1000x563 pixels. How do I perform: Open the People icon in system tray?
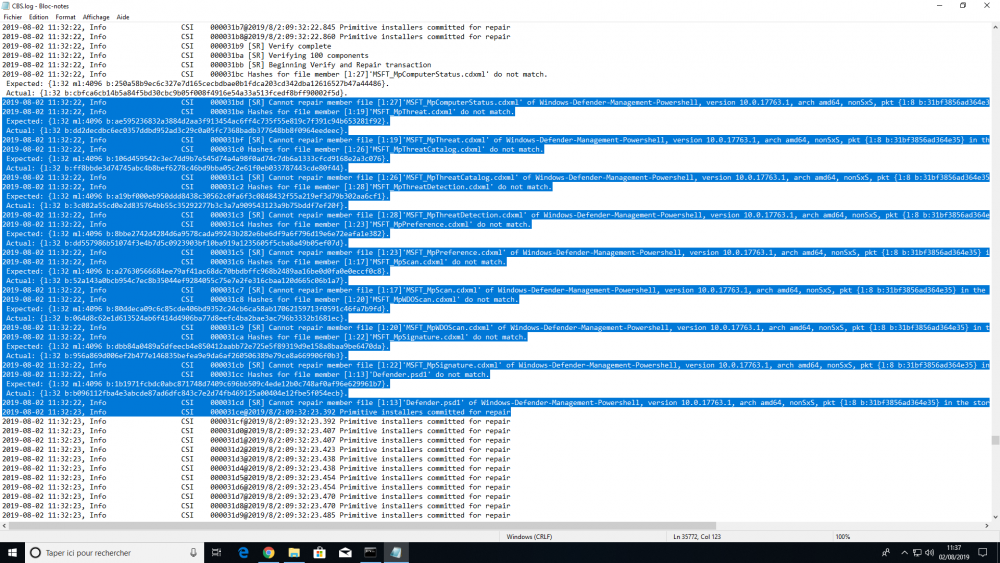point(886,553)
